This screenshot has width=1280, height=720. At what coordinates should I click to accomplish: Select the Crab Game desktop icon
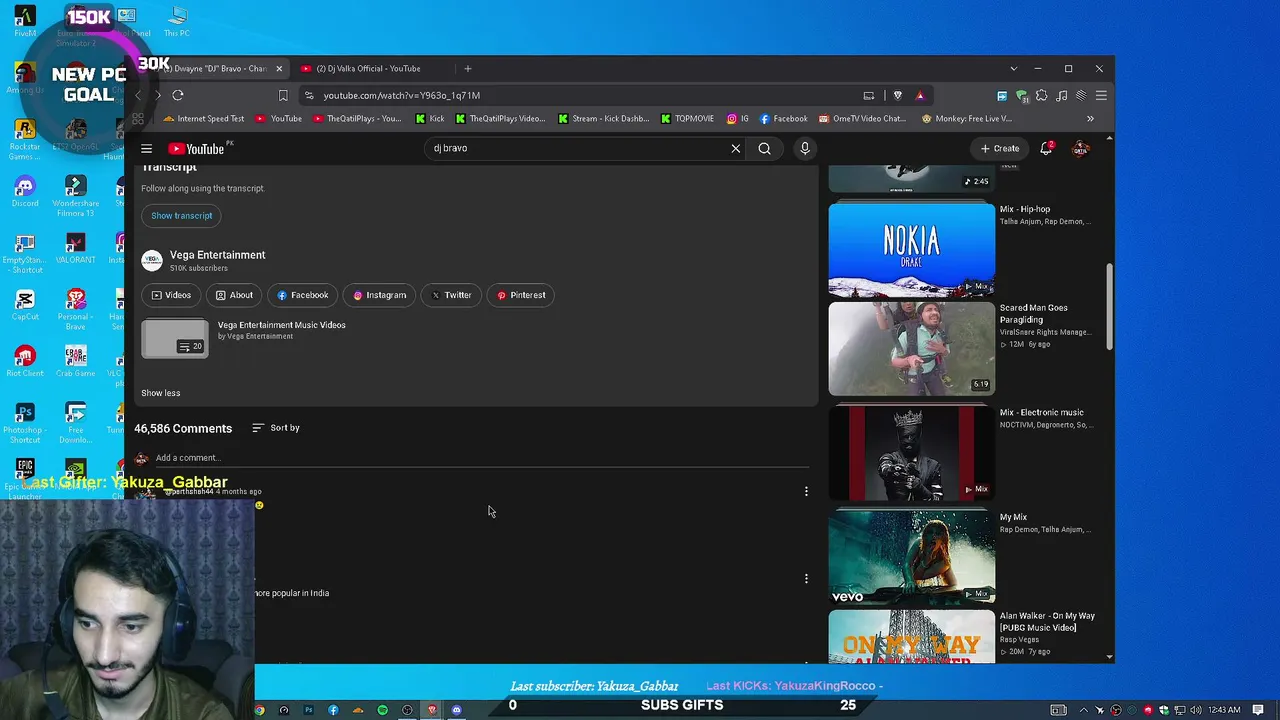[x=75, y=362]
